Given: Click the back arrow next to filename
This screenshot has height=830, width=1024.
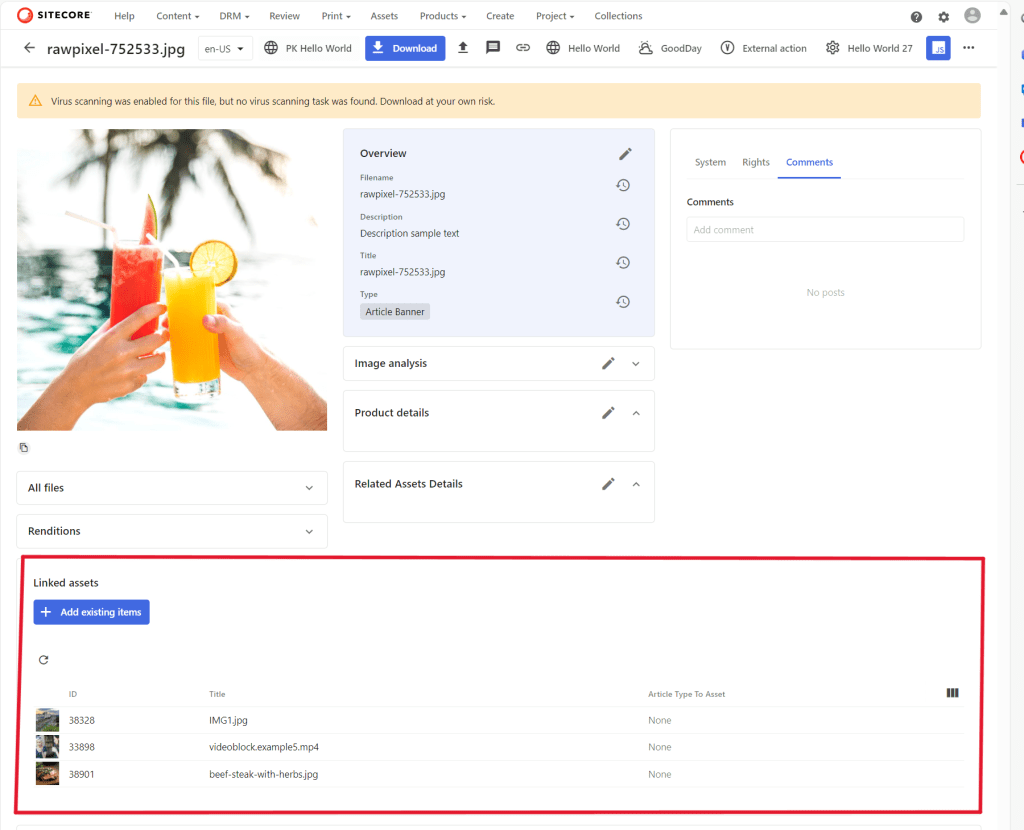Looking at the screenshot, I should (29, 48).
